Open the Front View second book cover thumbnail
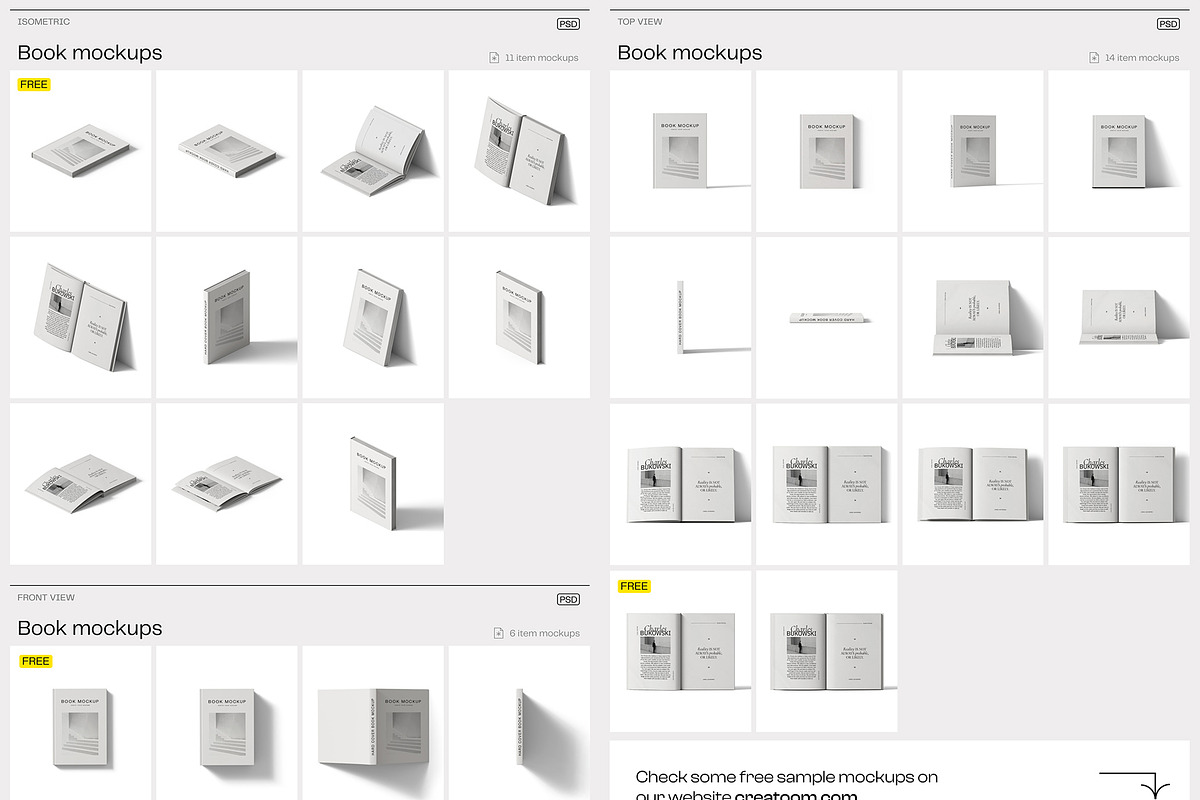The height and width of the screenshot is (800, 1200). [x=227, y=723]
